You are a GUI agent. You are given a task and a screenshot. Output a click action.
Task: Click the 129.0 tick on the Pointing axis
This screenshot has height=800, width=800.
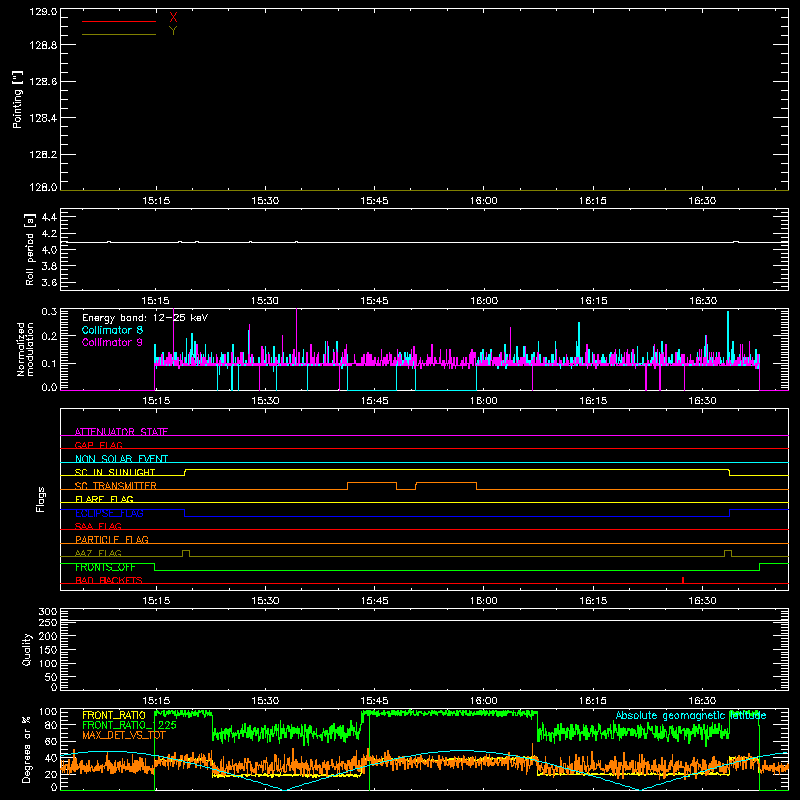click(43, 12)
